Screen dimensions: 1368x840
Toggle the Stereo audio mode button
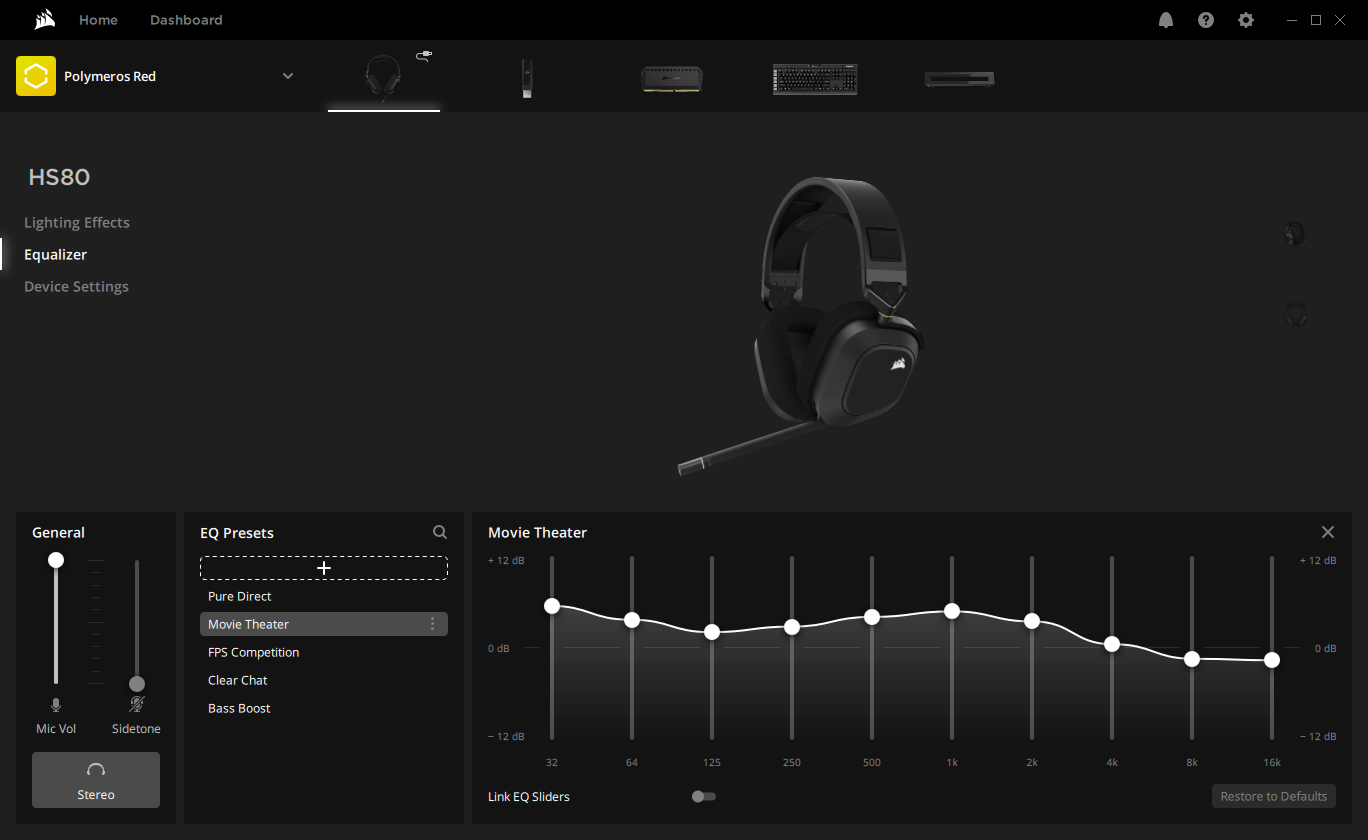tap(96, 780)
